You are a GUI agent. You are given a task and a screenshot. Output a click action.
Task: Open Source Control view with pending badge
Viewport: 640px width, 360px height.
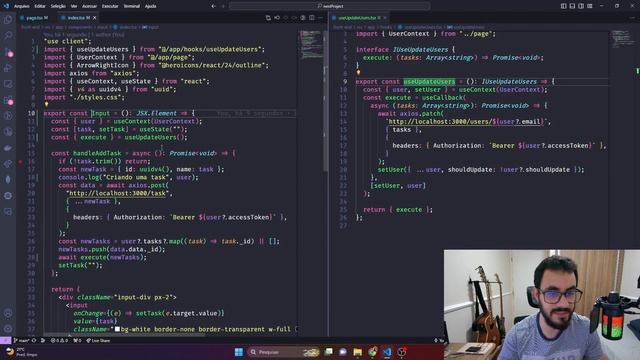click(x=8, y=52)
